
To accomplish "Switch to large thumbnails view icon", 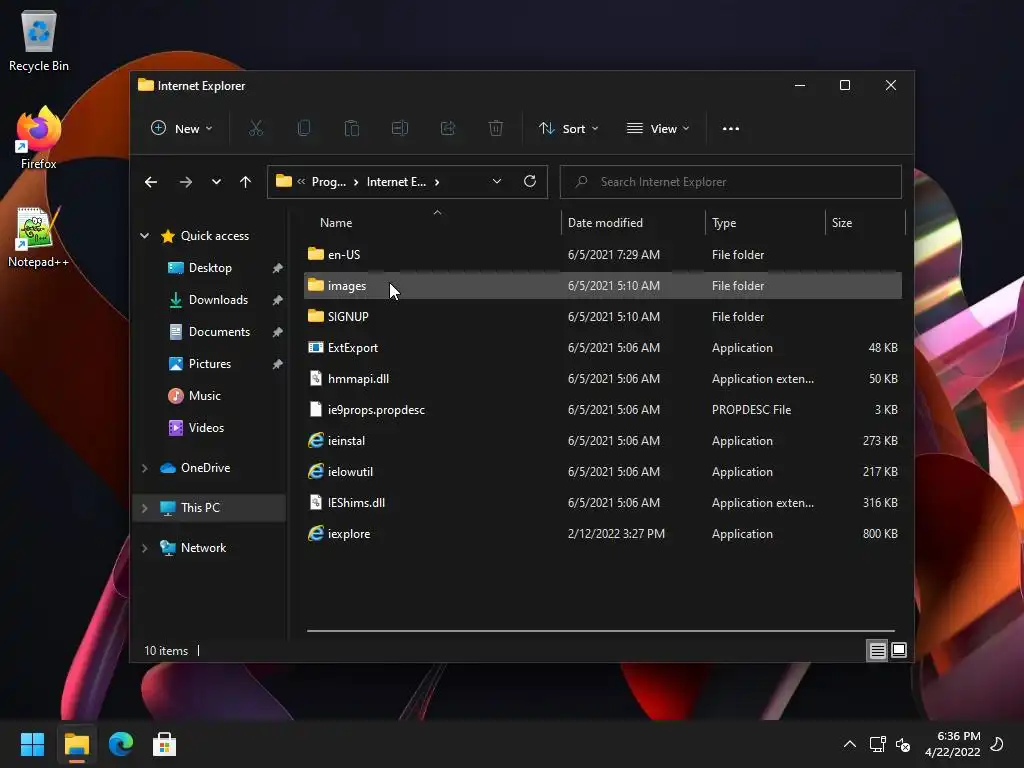I will pyautogui.click(x=899, y=650).
